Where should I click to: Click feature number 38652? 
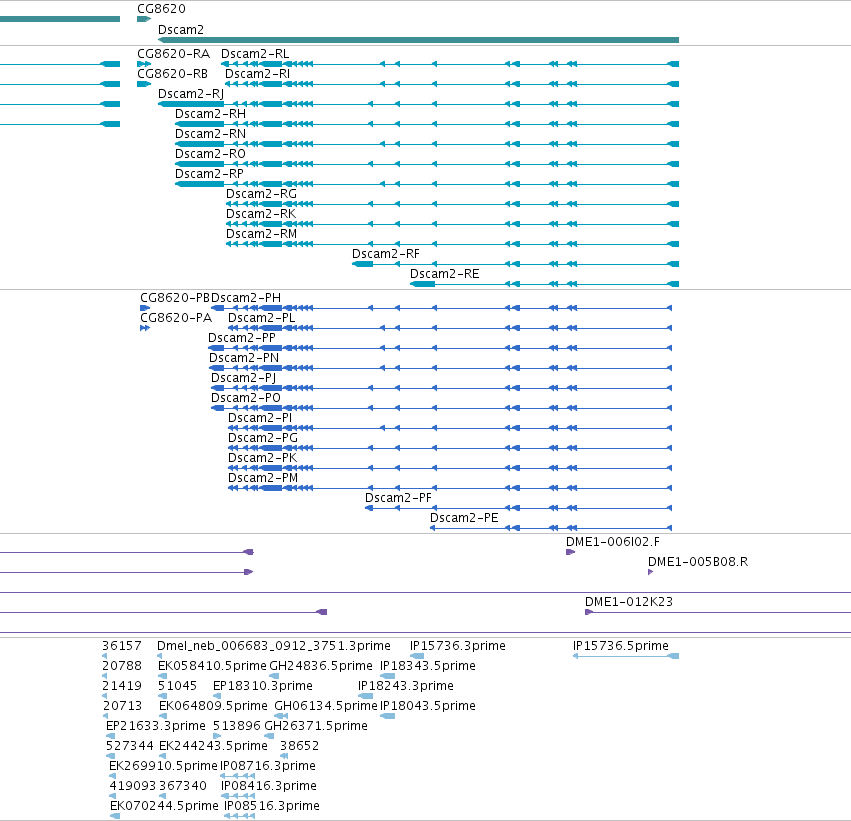(x=300, y=747)
